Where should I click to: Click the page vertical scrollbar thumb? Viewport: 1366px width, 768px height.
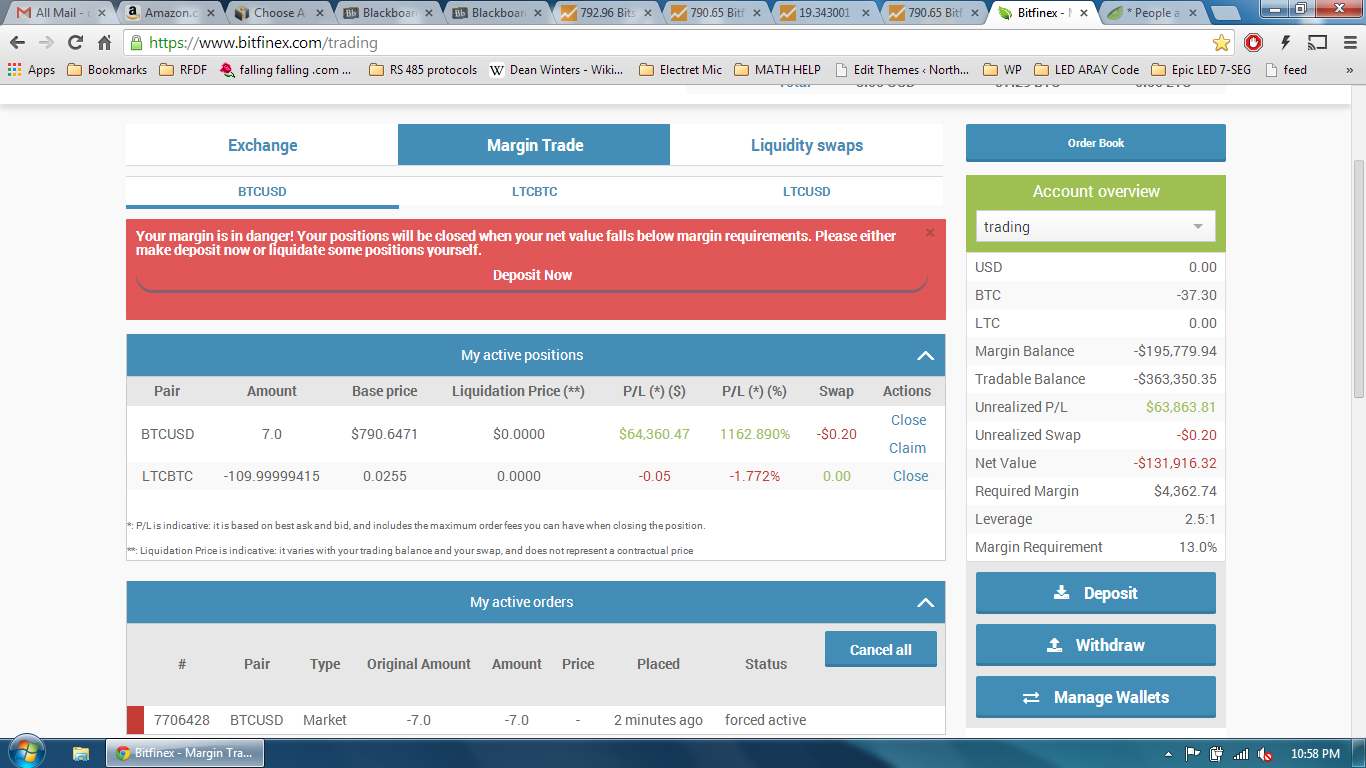[x=1358, y=279]
